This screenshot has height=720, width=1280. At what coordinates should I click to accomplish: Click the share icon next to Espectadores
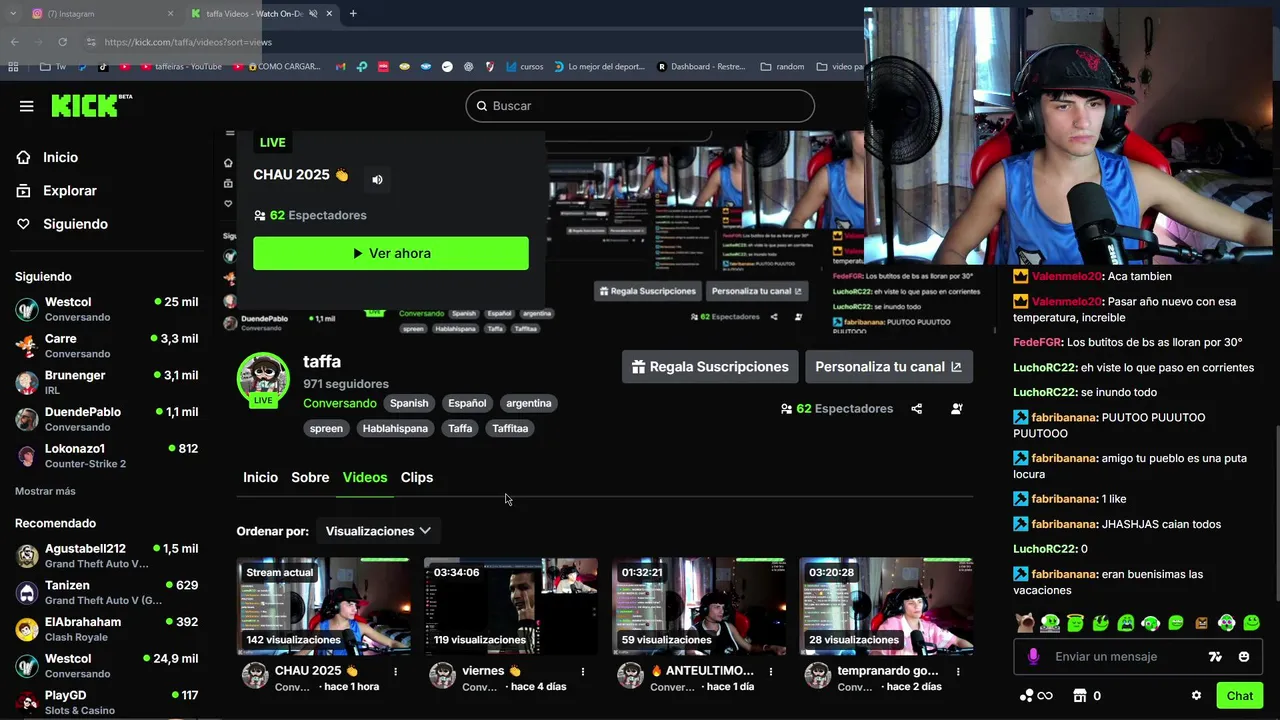pyautogui.click(x=917, y=409)
